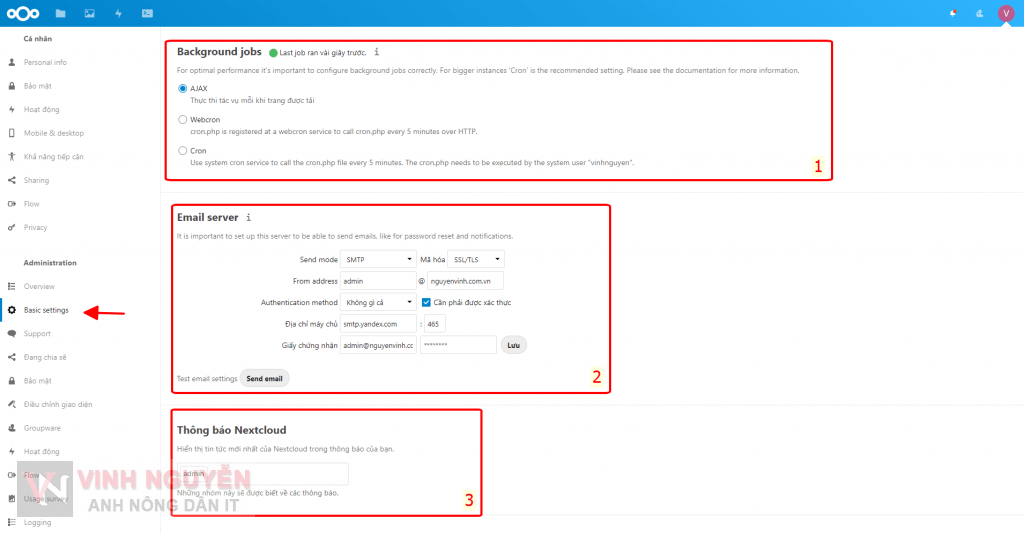Open the notifications bell icon
This screenshot has width=1024, height=534.
click(952, 13)
